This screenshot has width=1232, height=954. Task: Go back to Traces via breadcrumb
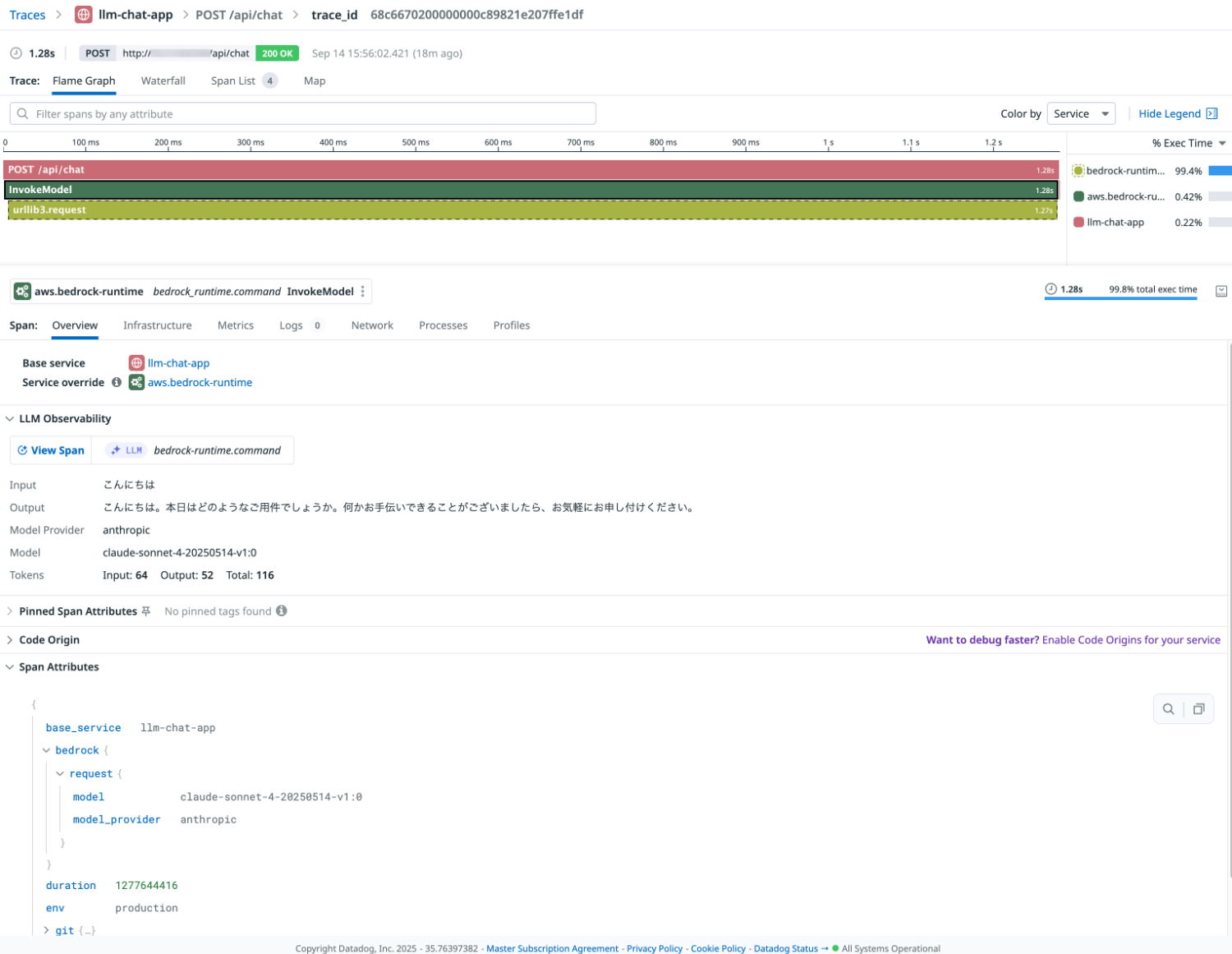27,15
